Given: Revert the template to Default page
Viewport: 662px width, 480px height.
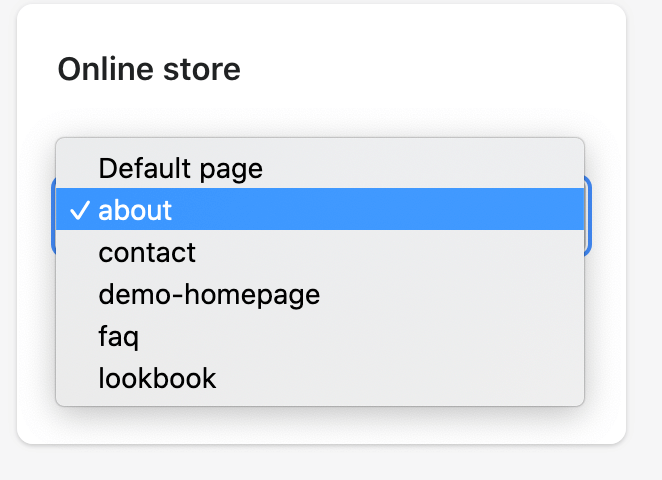Looking at the screenshot, I should pyautogui.click(x=180, y=168).
